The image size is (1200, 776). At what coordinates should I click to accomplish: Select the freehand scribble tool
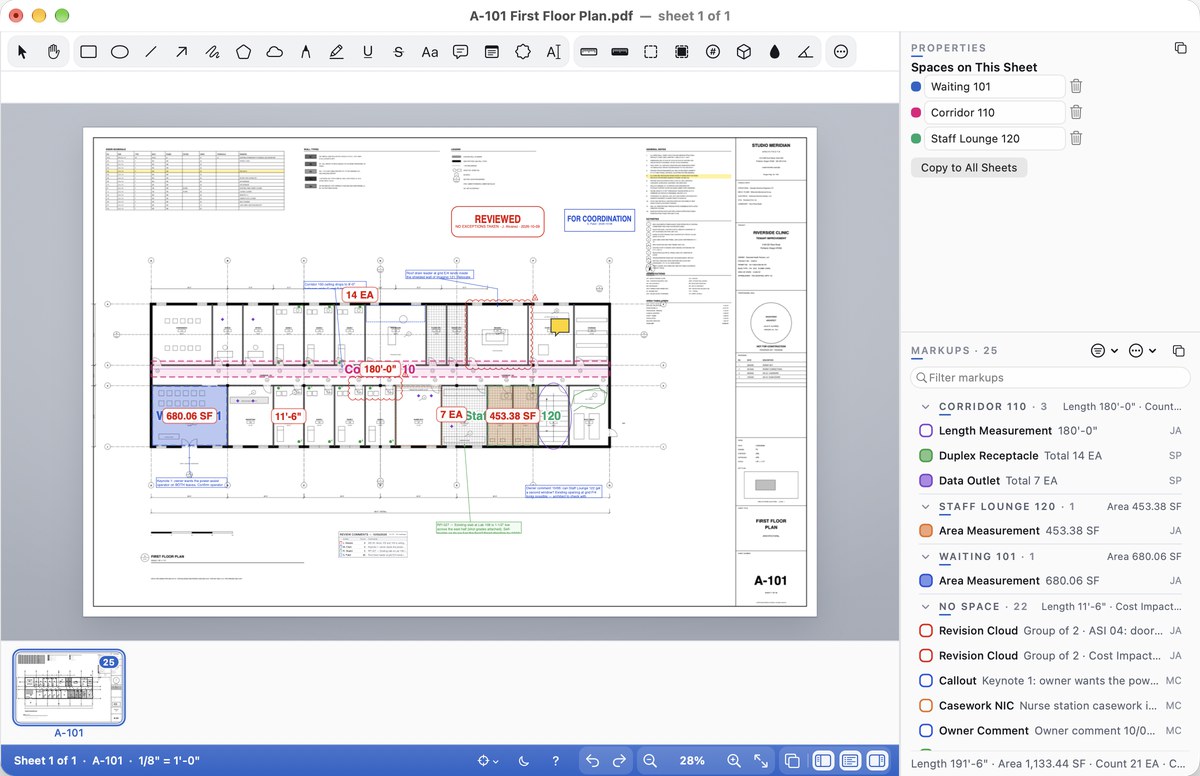[212, 52]
